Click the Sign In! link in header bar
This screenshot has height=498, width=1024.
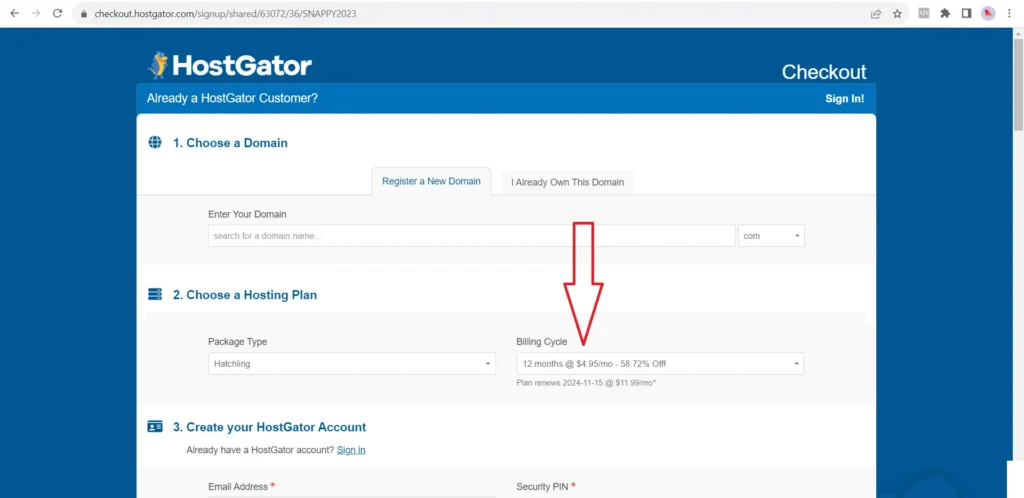click(x=844, y=99)
